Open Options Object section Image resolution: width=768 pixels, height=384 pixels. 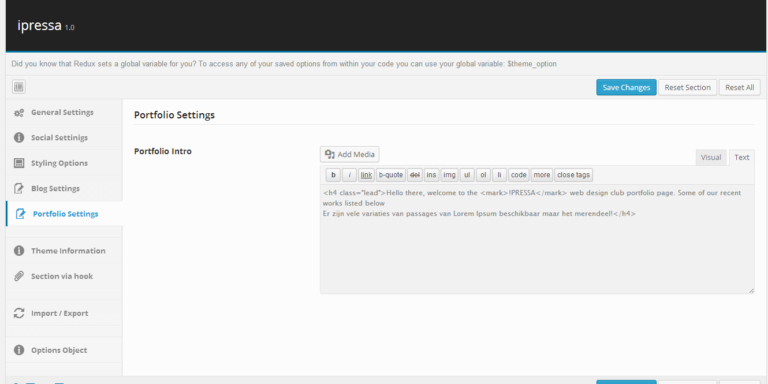click(64, 350)
